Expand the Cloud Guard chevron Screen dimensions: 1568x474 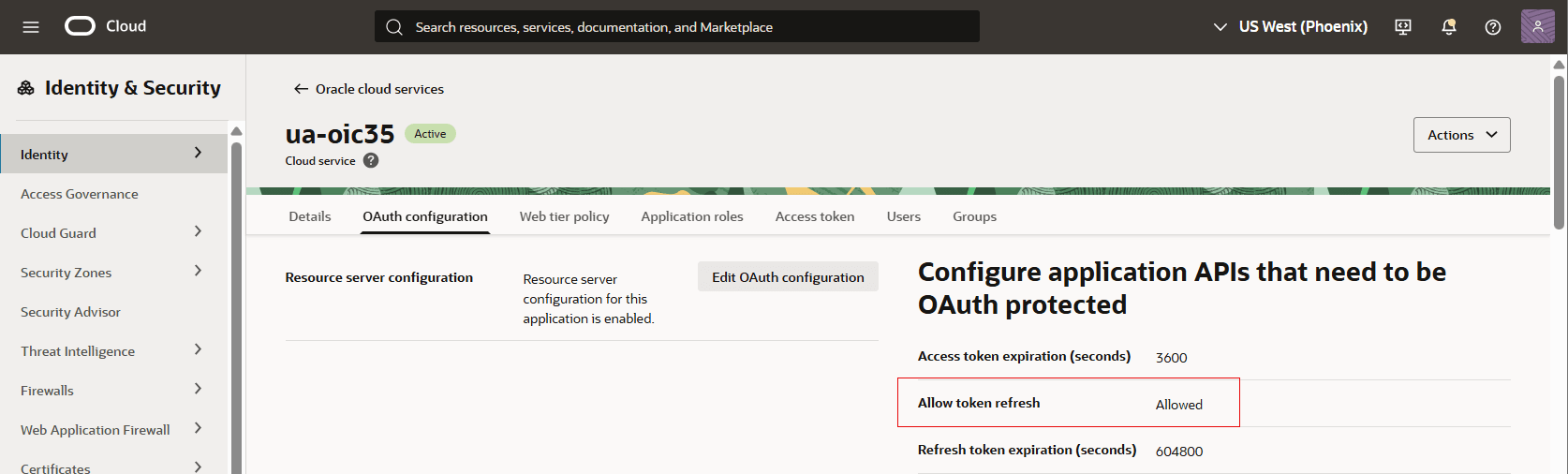point(198,231)
